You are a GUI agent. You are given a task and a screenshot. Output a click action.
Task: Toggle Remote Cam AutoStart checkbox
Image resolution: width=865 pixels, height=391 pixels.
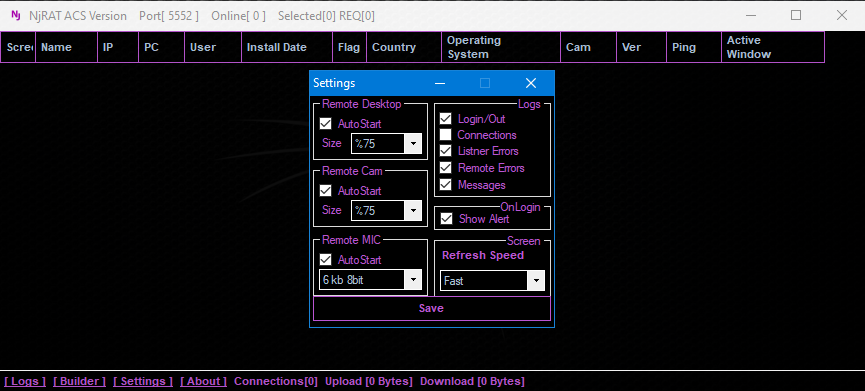pos(325,191)
